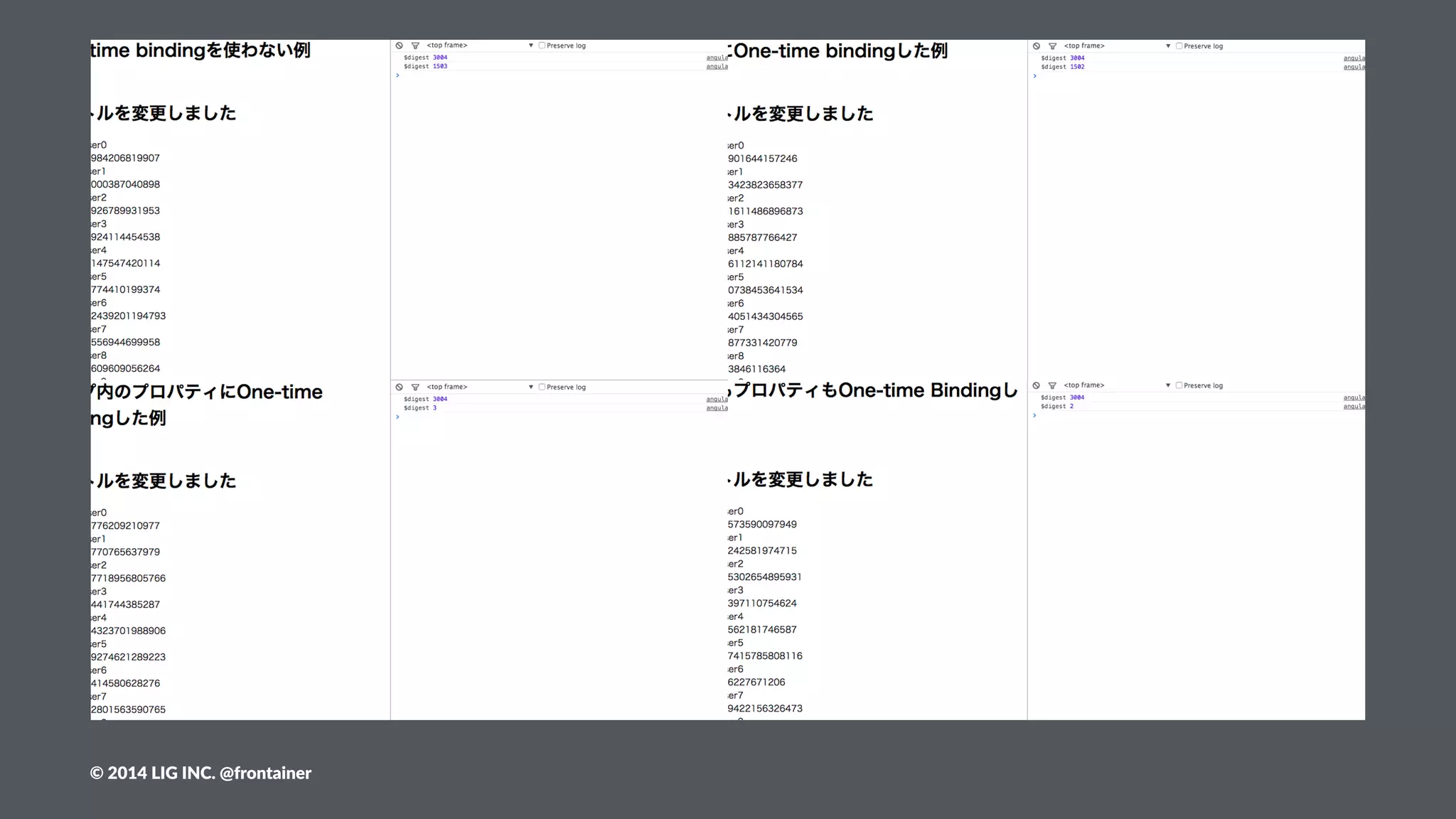Clear the console showing $digest 3
Image resolution: width=1456 pixels, height=819 pixels.
click(400, 387)
